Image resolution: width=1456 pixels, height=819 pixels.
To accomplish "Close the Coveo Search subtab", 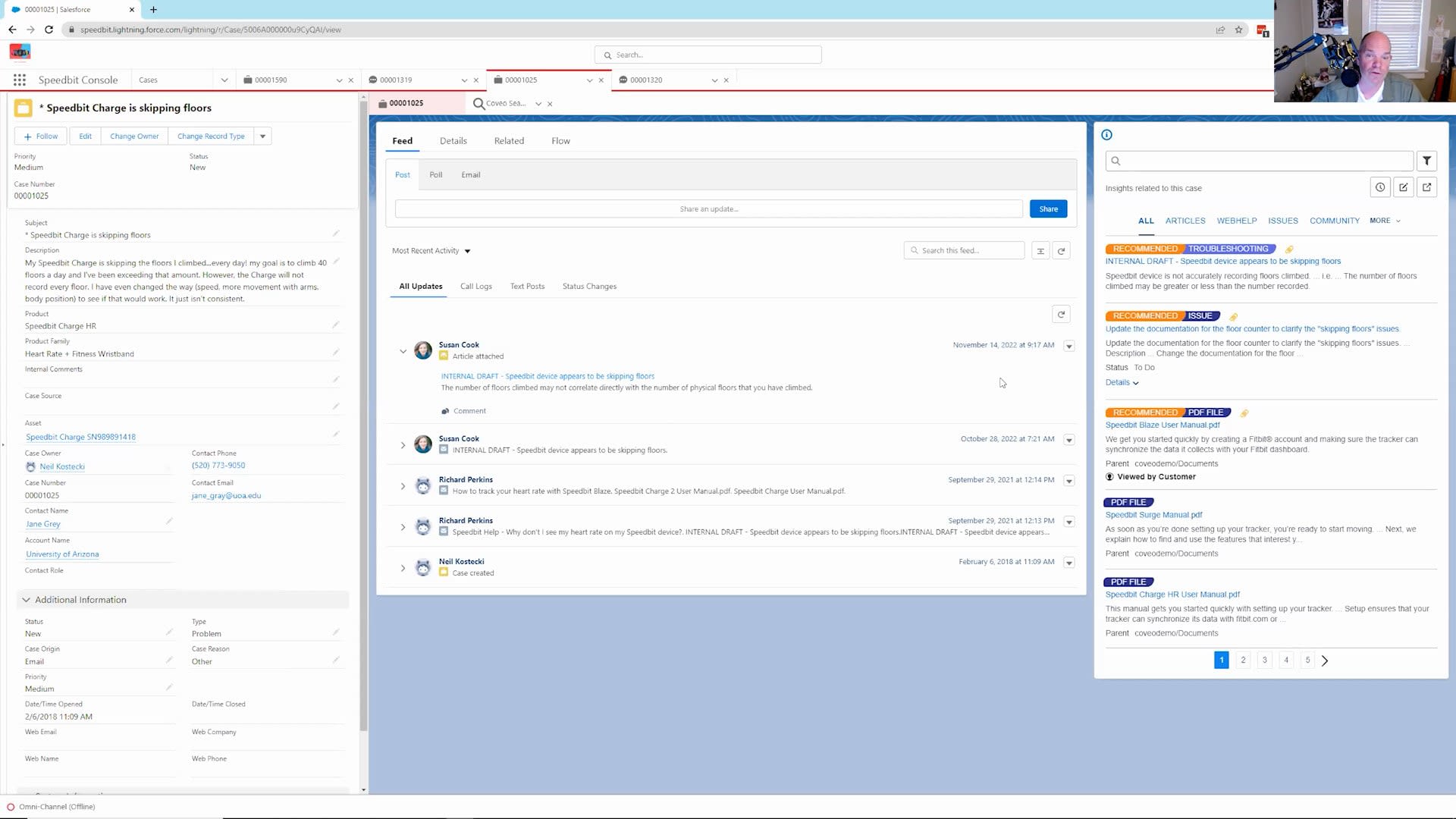I will [x=550, y=104].
